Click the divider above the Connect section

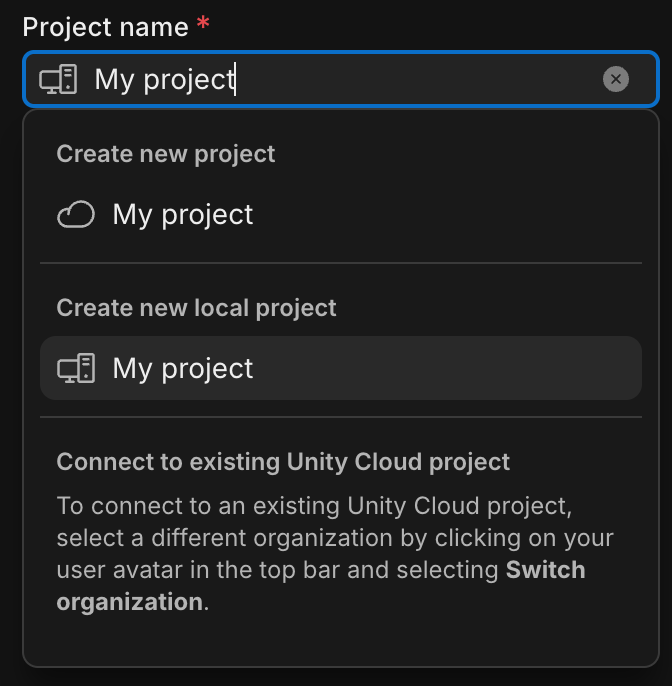tap(341, 417)
